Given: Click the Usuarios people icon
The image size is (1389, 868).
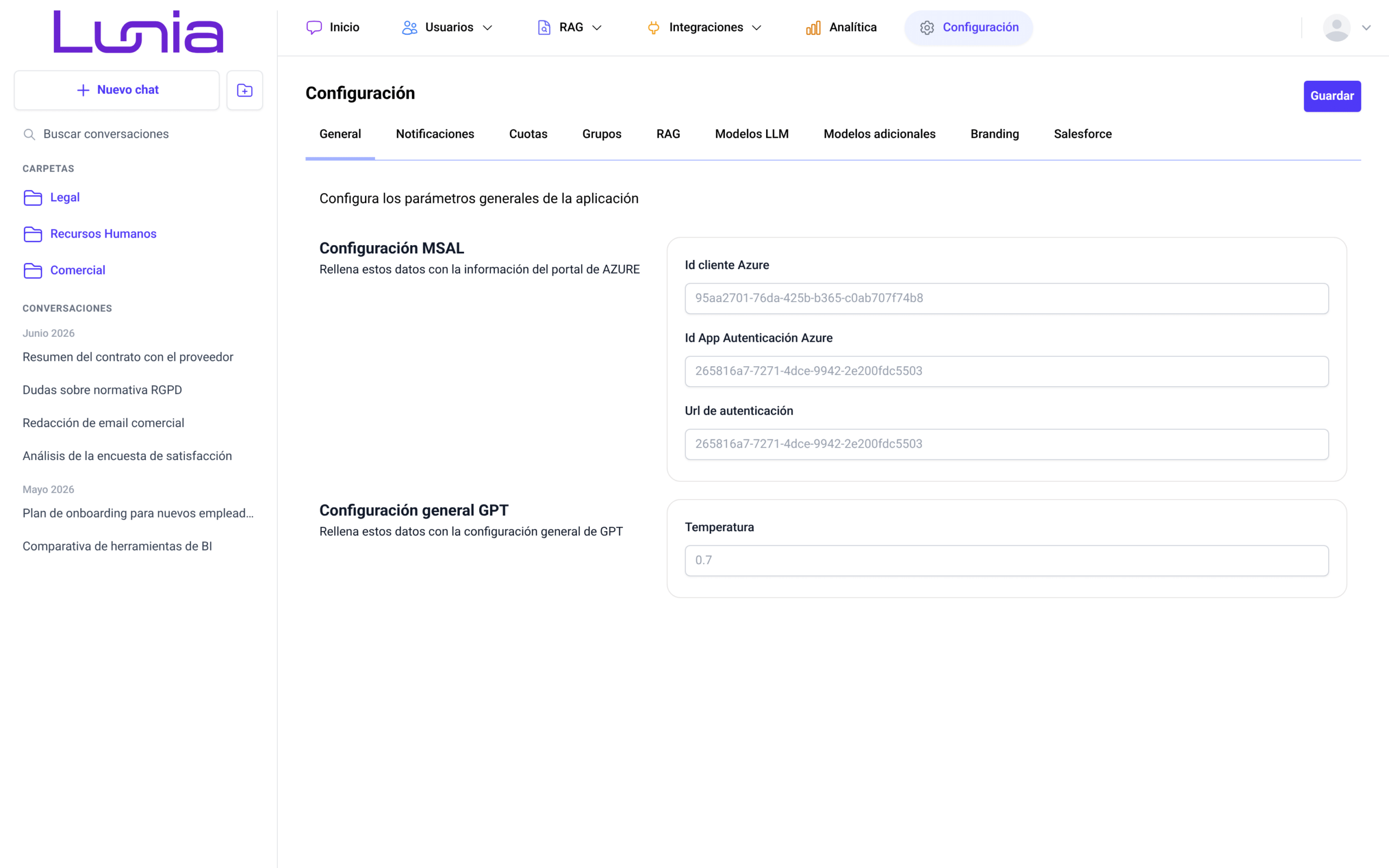Looking at the screenshot, I should pos(409,28).
